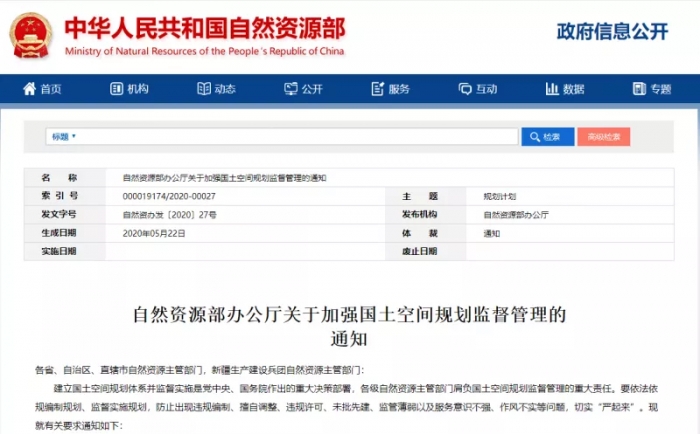Viewport: 700px width, 434px height.
Task: Click the home icon beside 首页
Action: [x=30, y=89]
